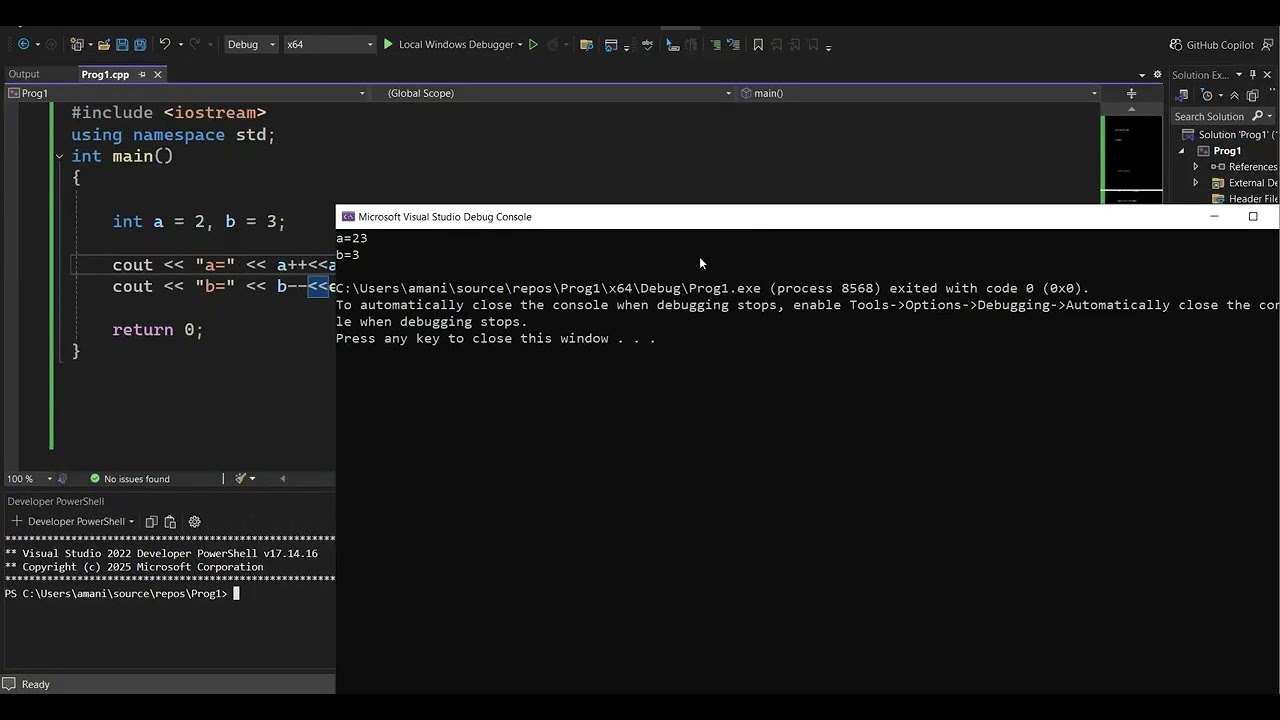Select the Prog1.cpp editor tab
1280x720 pixels.
(x=105, y=74)
